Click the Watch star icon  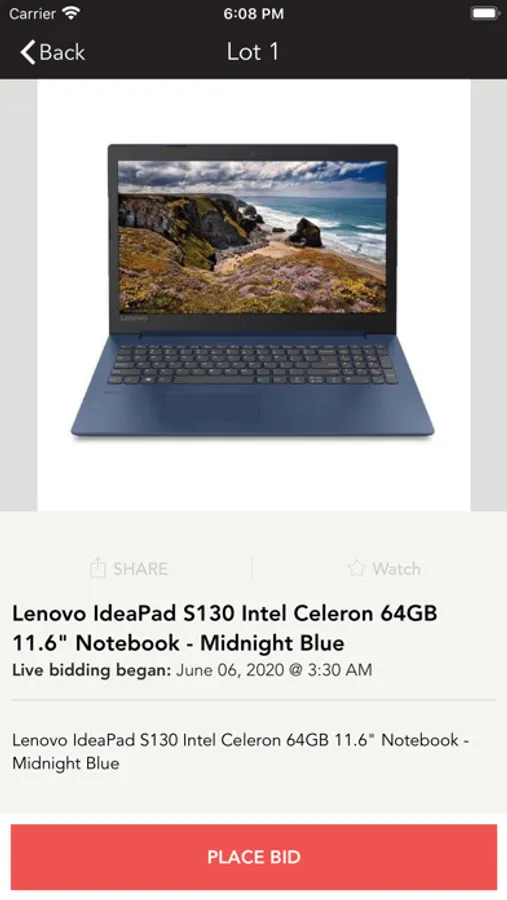coord(357,568)
